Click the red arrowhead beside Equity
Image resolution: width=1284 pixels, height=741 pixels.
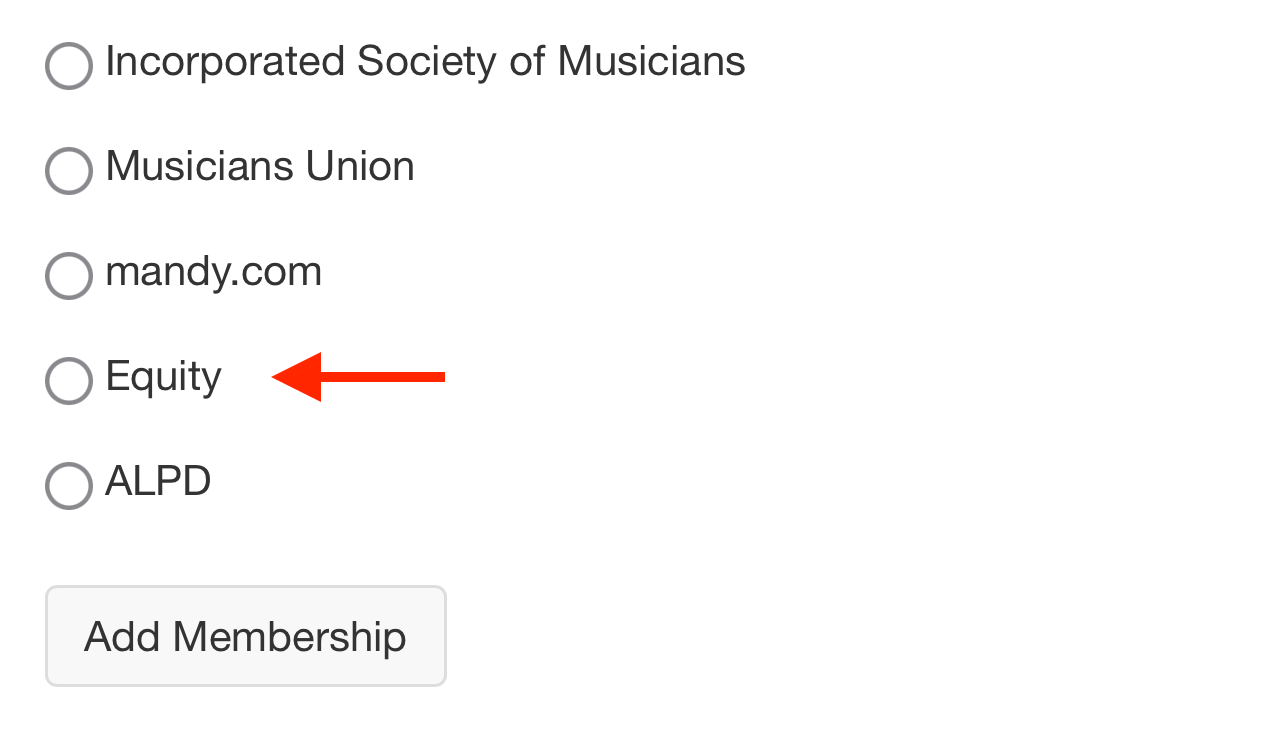click(x=297, y=377)
